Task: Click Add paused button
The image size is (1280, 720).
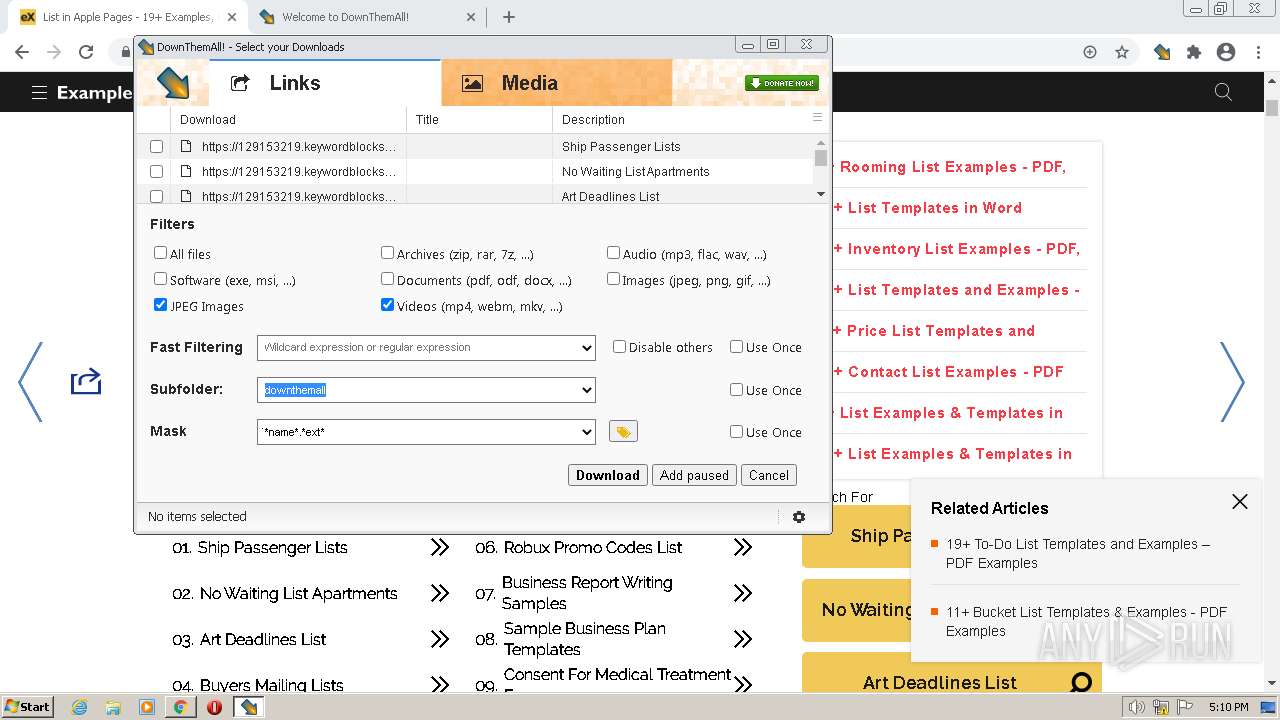Action: point(694,475)
